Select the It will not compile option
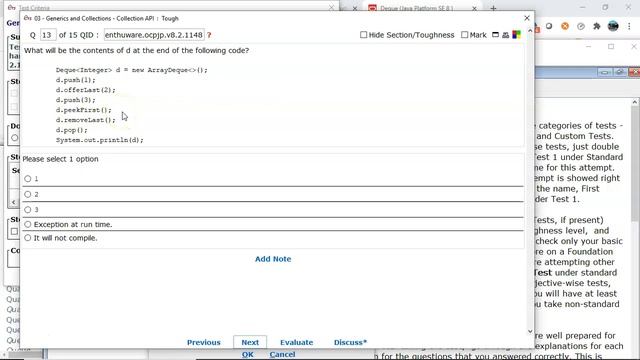 click(x=28, y=238)
